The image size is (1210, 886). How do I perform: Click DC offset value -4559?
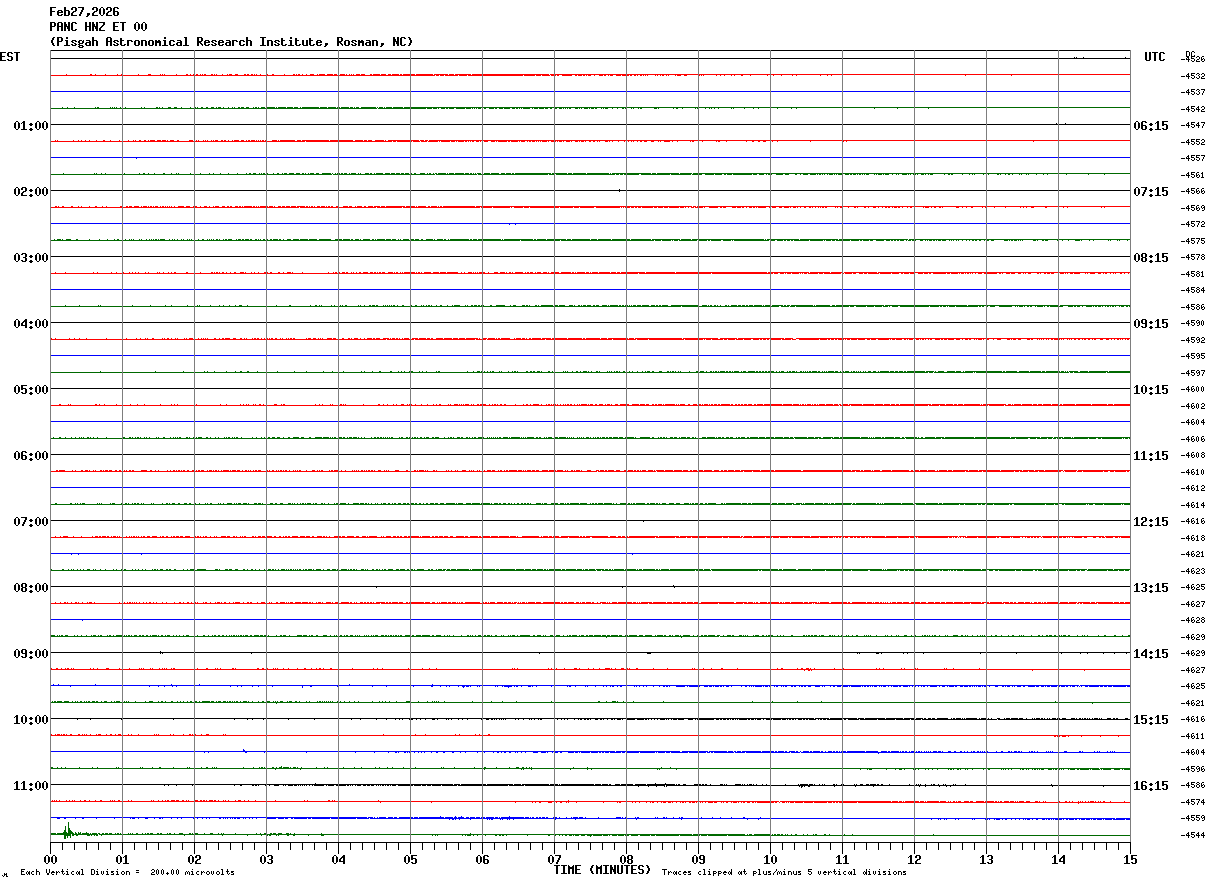pyautogui.click(x=1193, y=818)
